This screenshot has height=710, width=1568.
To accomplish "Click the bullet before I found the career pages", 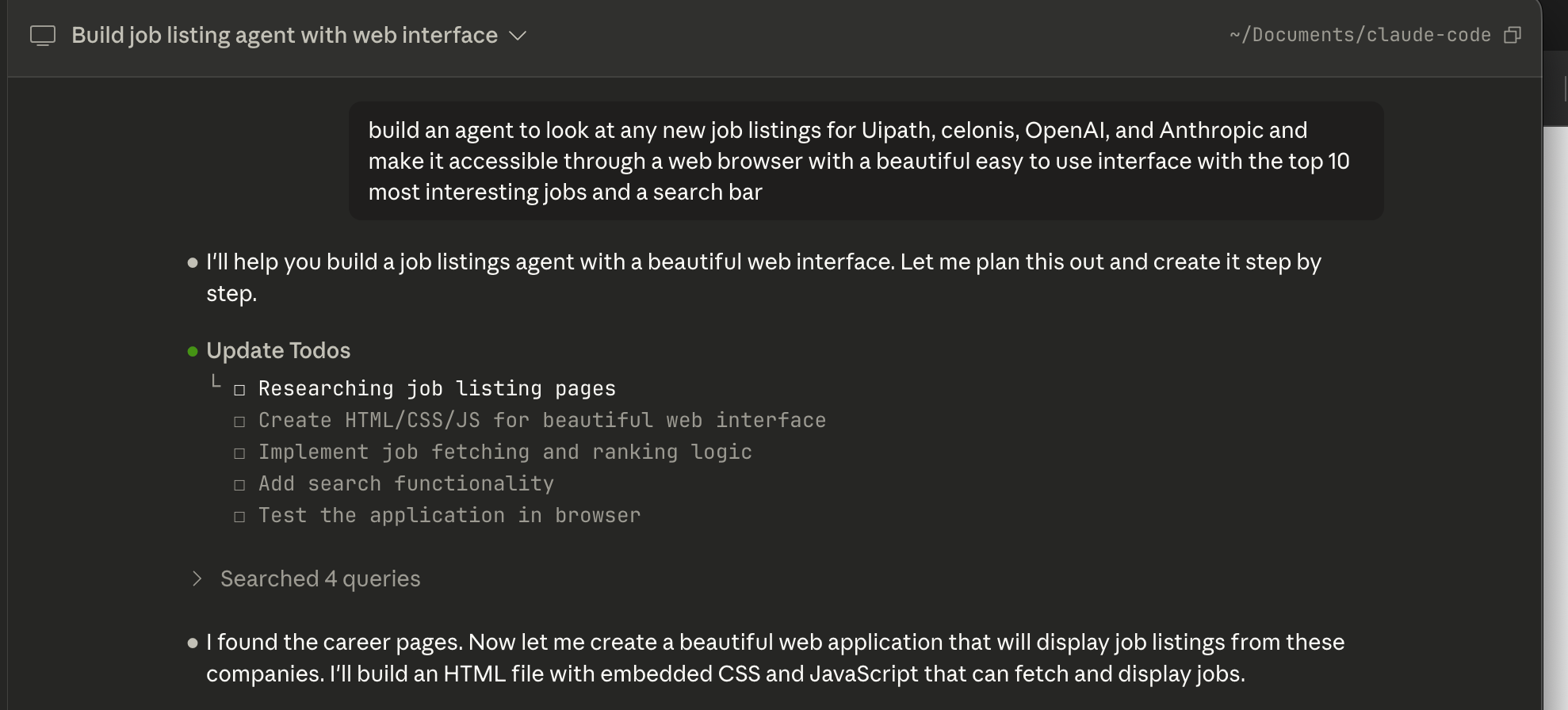I will point(193,643).
